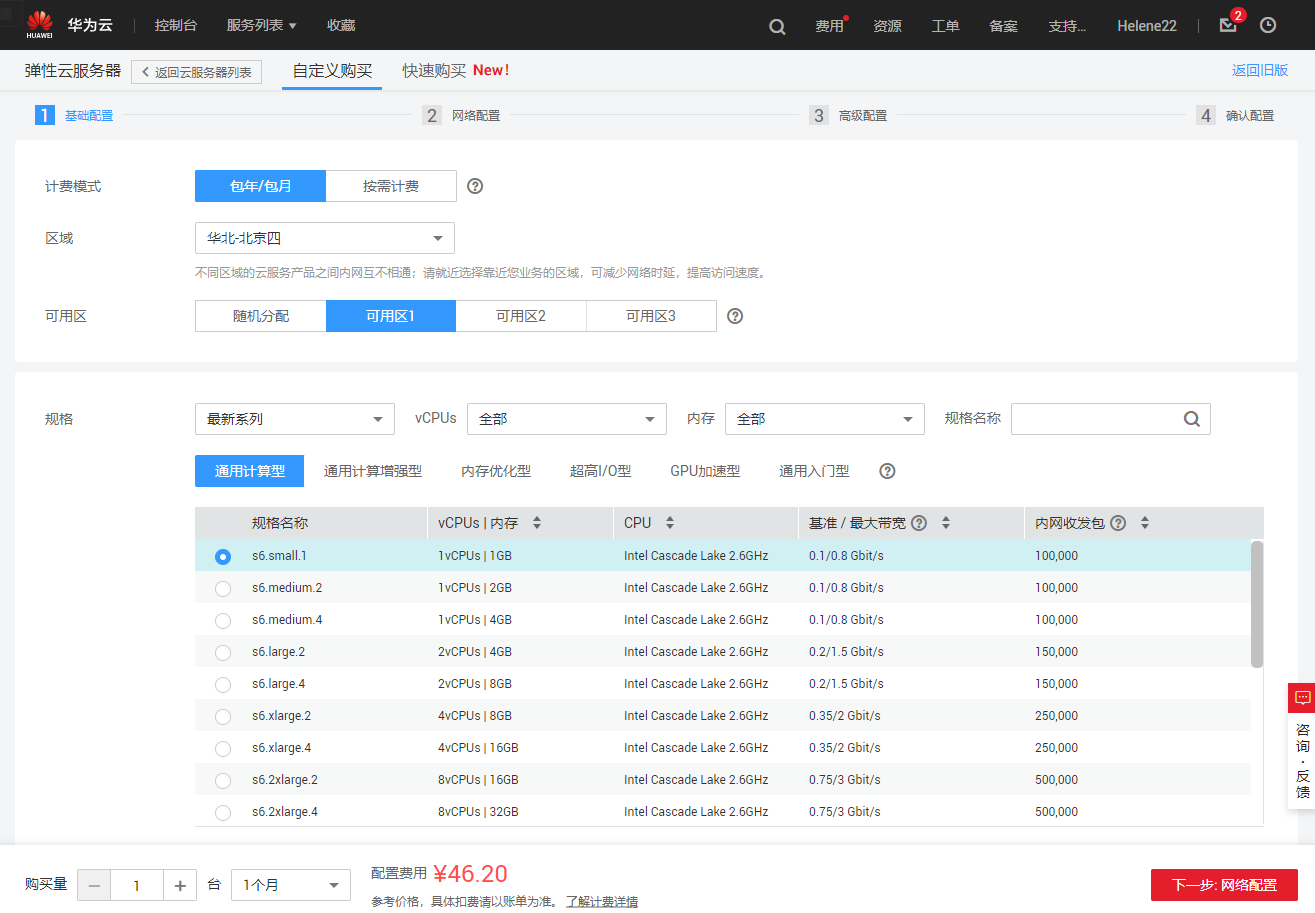Click help icon beside 基准 / 最大带宽 header

click(919, 523)
